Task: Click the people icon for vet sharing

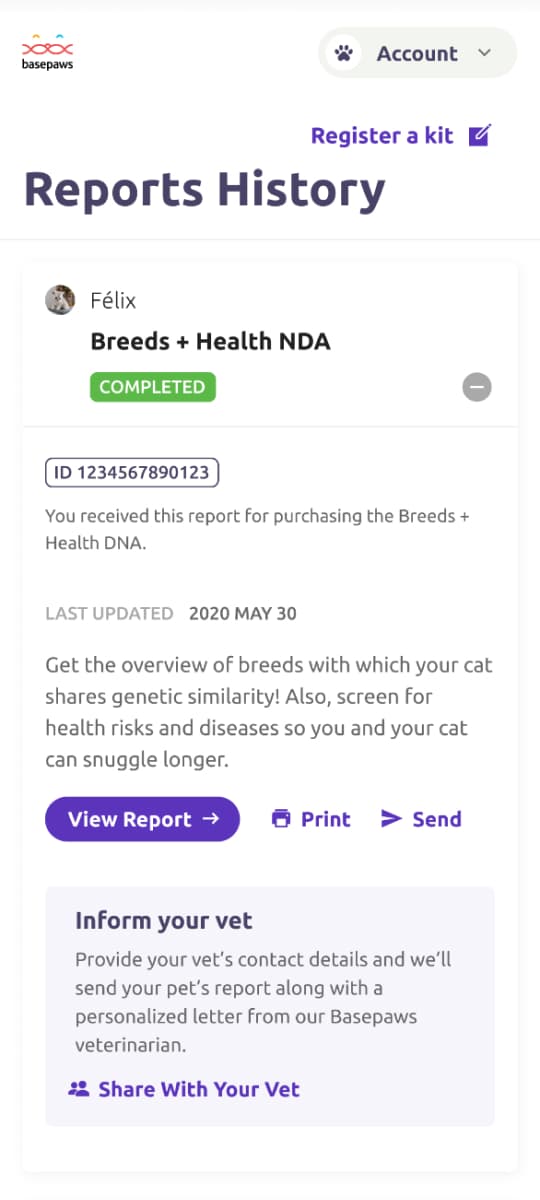Action: [x=78, y=1089]
